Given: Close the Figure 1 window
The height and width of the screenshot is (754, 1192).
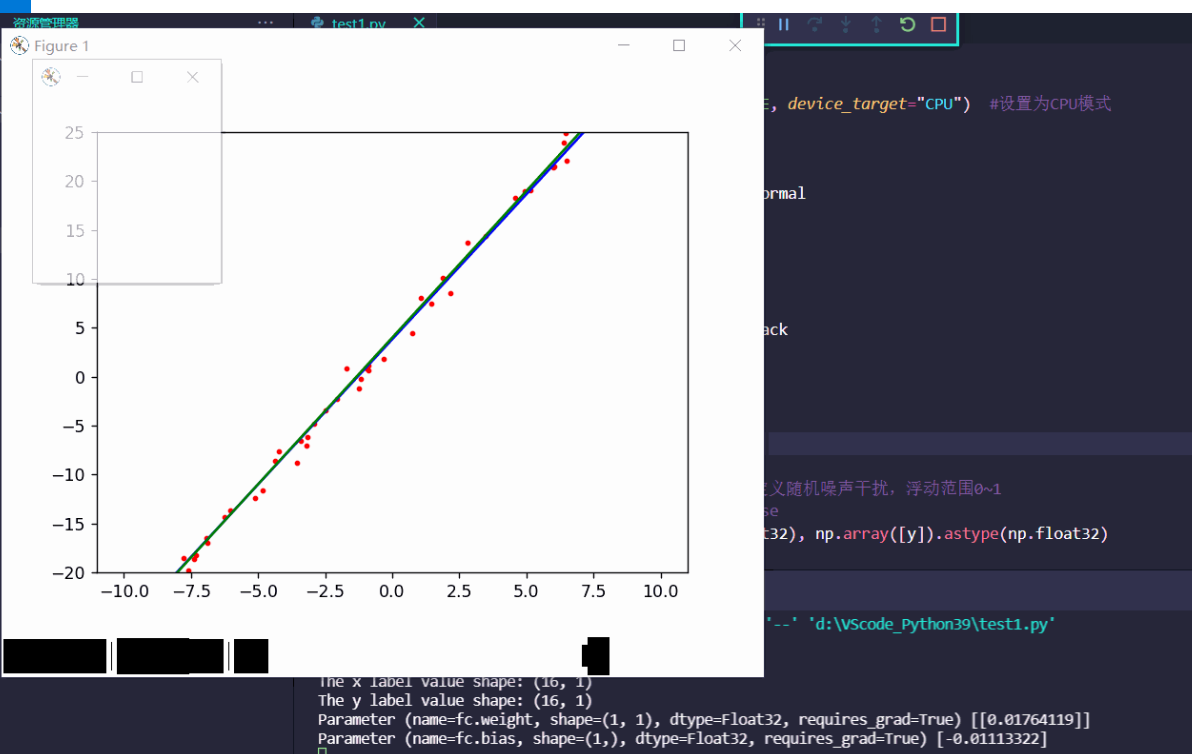Looking at the screenshot, I should (x=735, y=46).
